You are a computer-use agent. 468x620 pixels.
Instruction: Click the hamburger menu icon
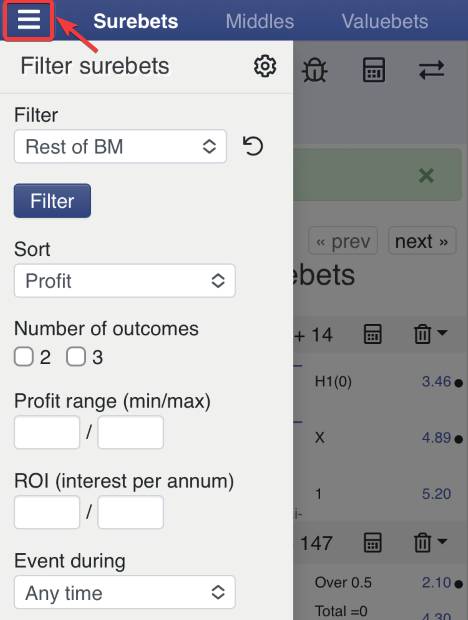click(29, 20)
